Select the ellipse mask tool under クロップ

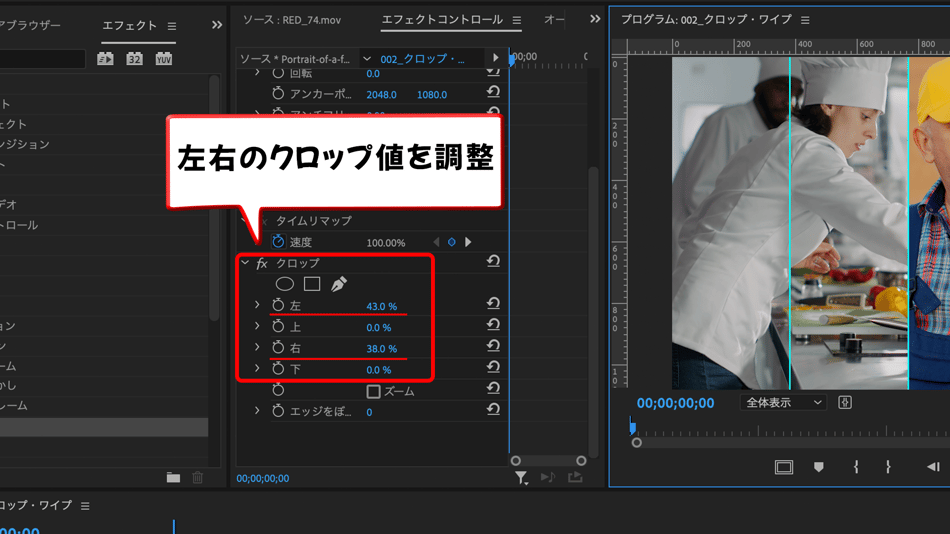285,284
